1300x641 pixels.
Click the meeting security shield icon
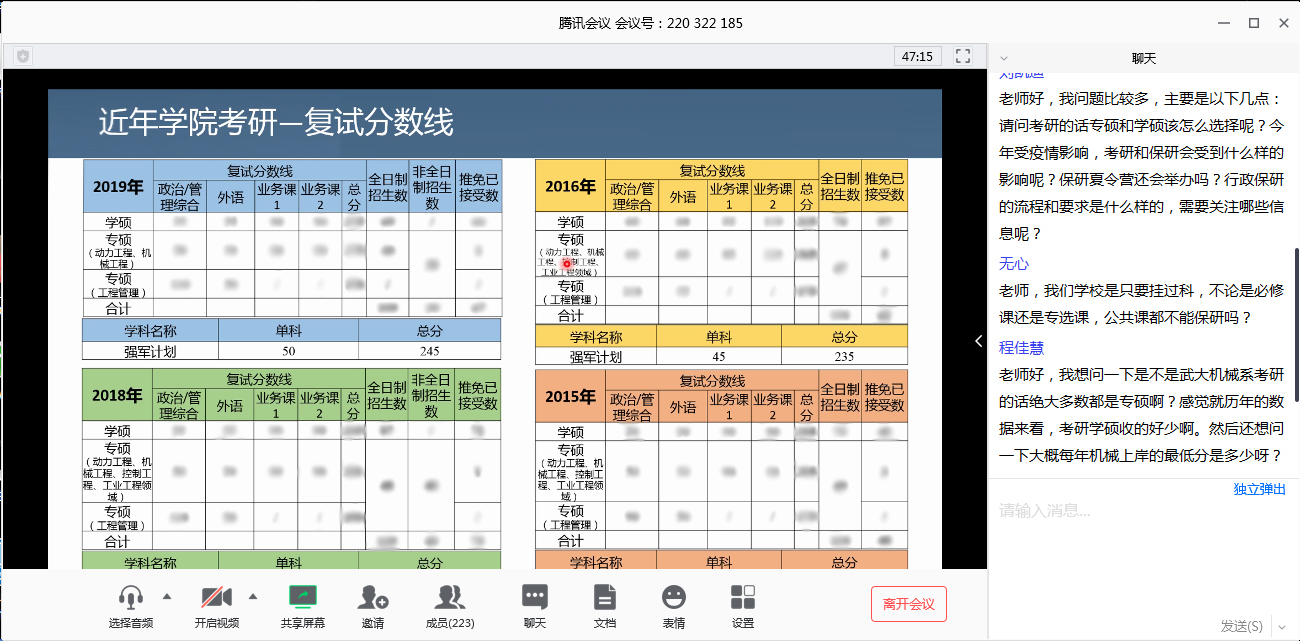(23, 57)
